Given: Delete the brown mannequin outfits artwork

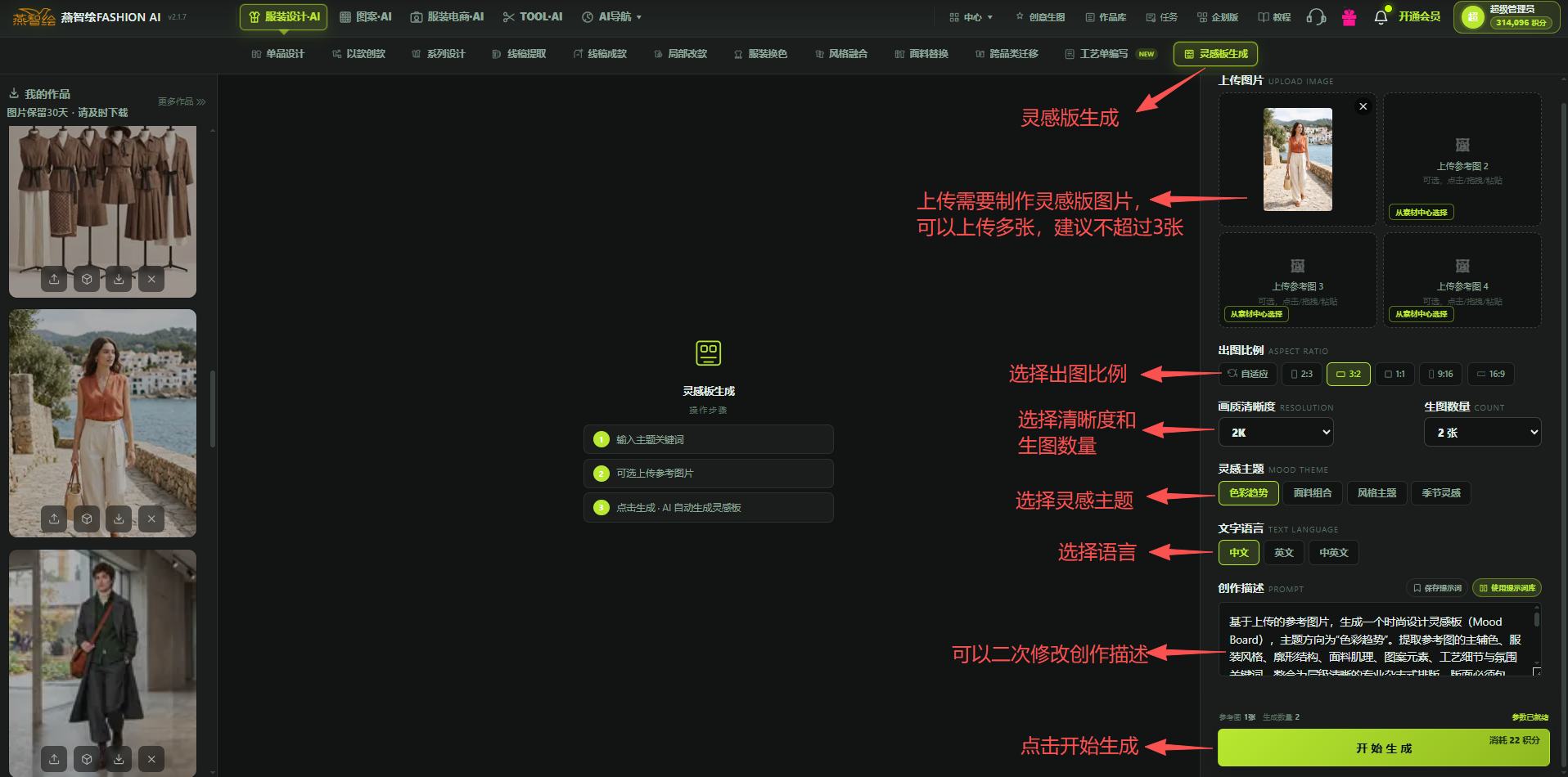Looking at the screenshot, I should 151,279.
